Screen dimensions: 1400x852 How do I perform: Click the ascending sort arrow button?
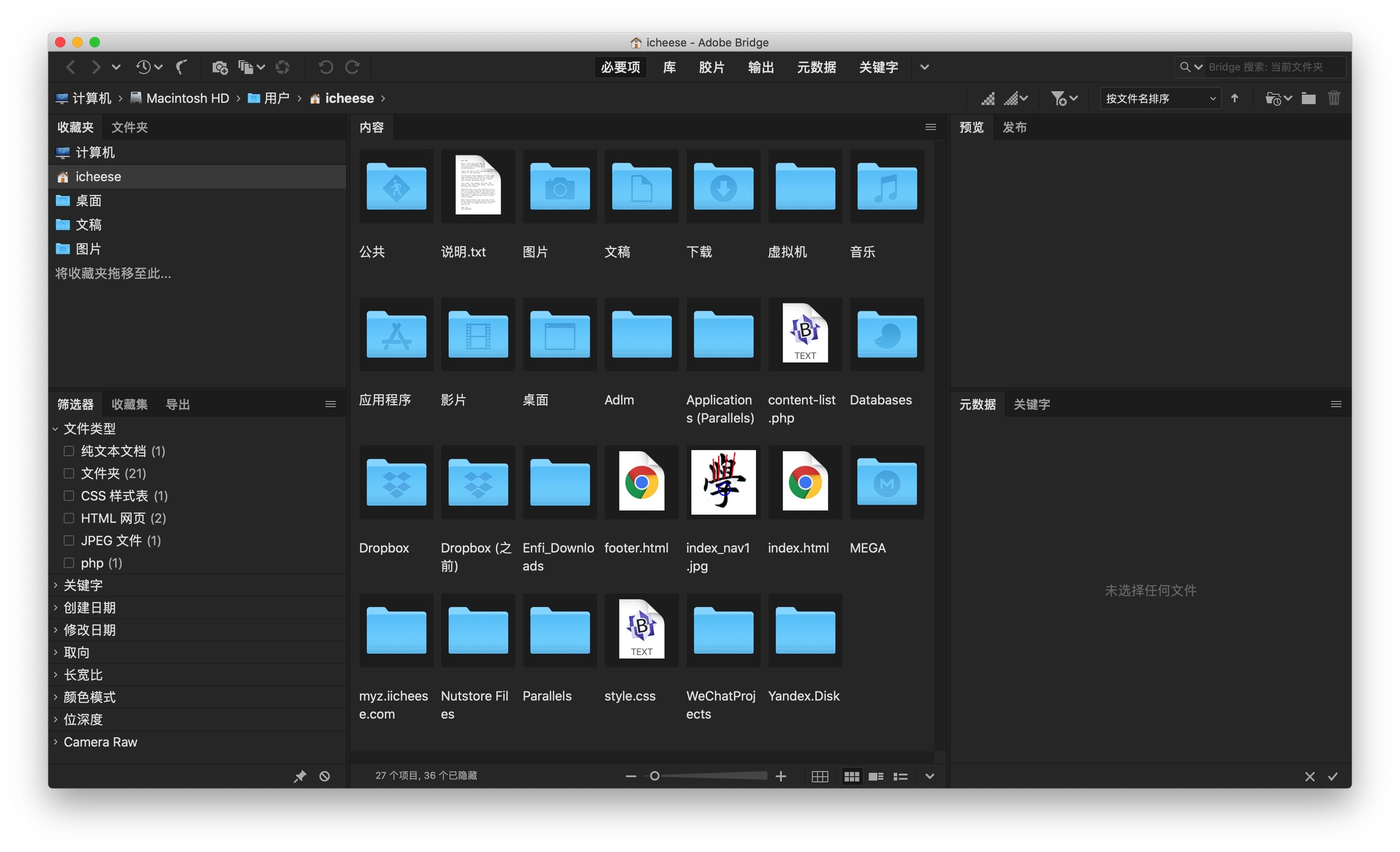1235,98
